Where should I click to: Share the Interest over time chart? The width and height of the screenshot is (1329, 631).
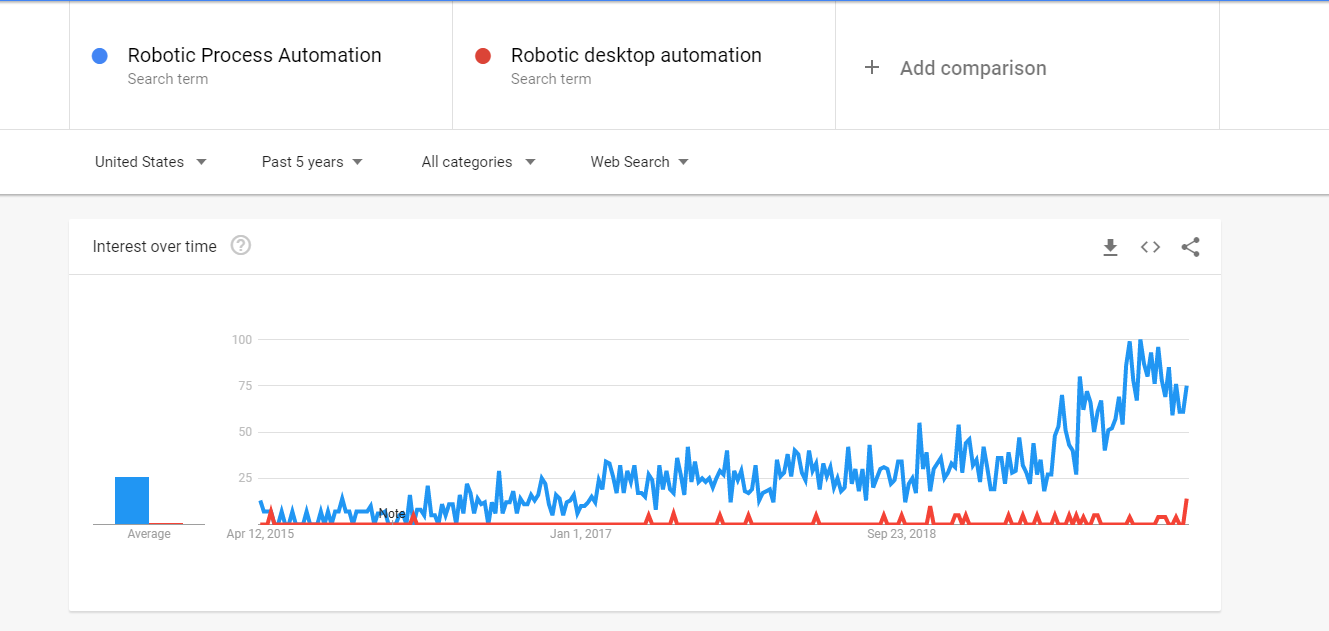pos(1190,247)
